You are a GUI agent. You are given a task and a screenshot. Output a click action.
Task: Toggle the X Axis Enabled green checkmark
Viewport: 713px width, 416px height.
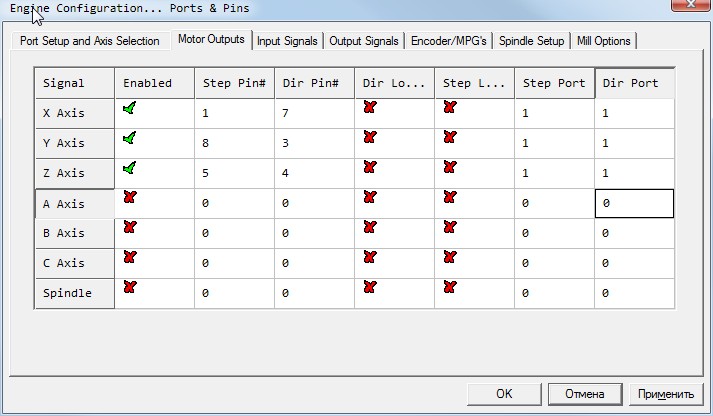[x=129, y=107]
